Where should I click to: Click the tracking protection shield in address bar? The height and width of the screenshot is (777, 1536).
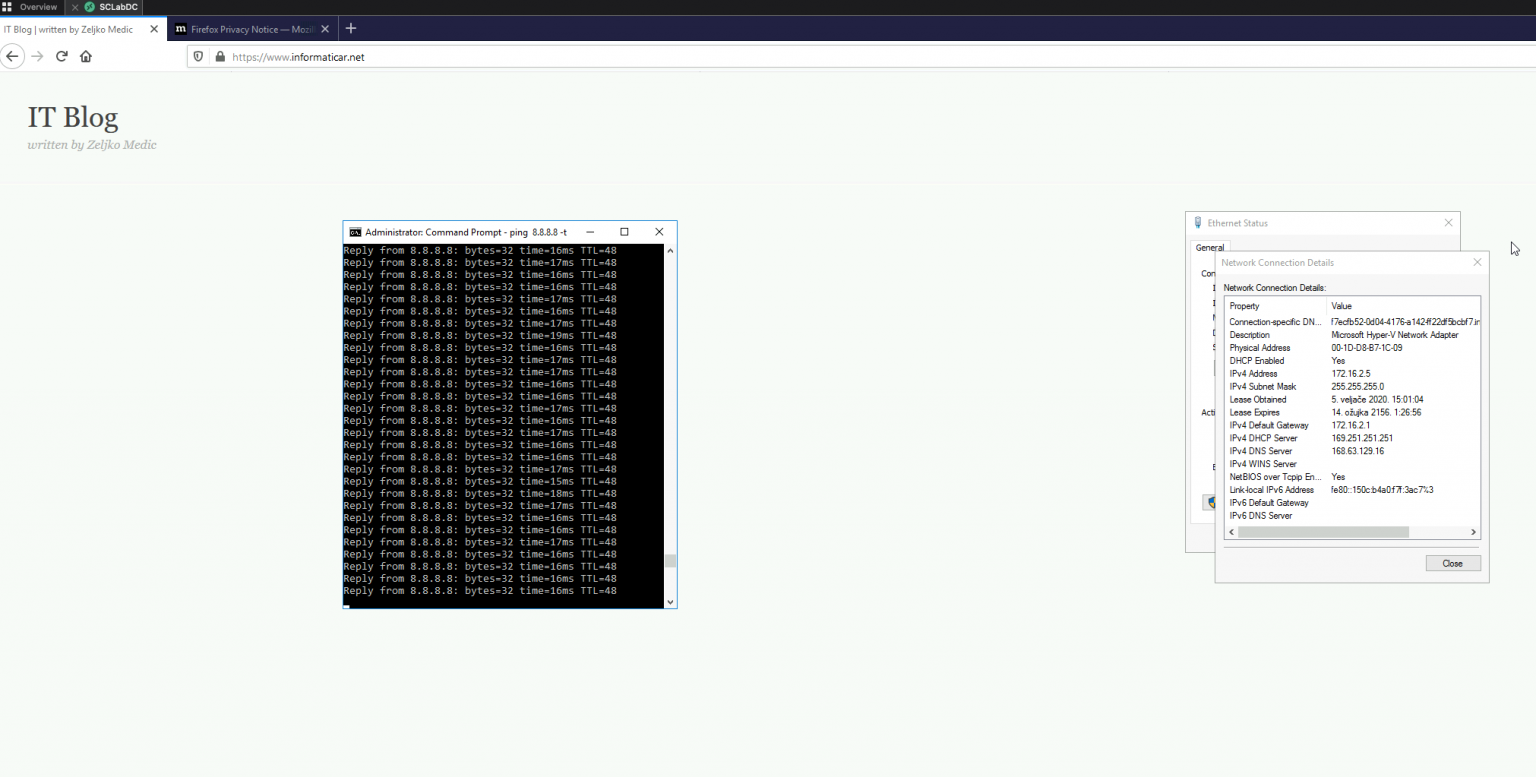coord(198,56)
